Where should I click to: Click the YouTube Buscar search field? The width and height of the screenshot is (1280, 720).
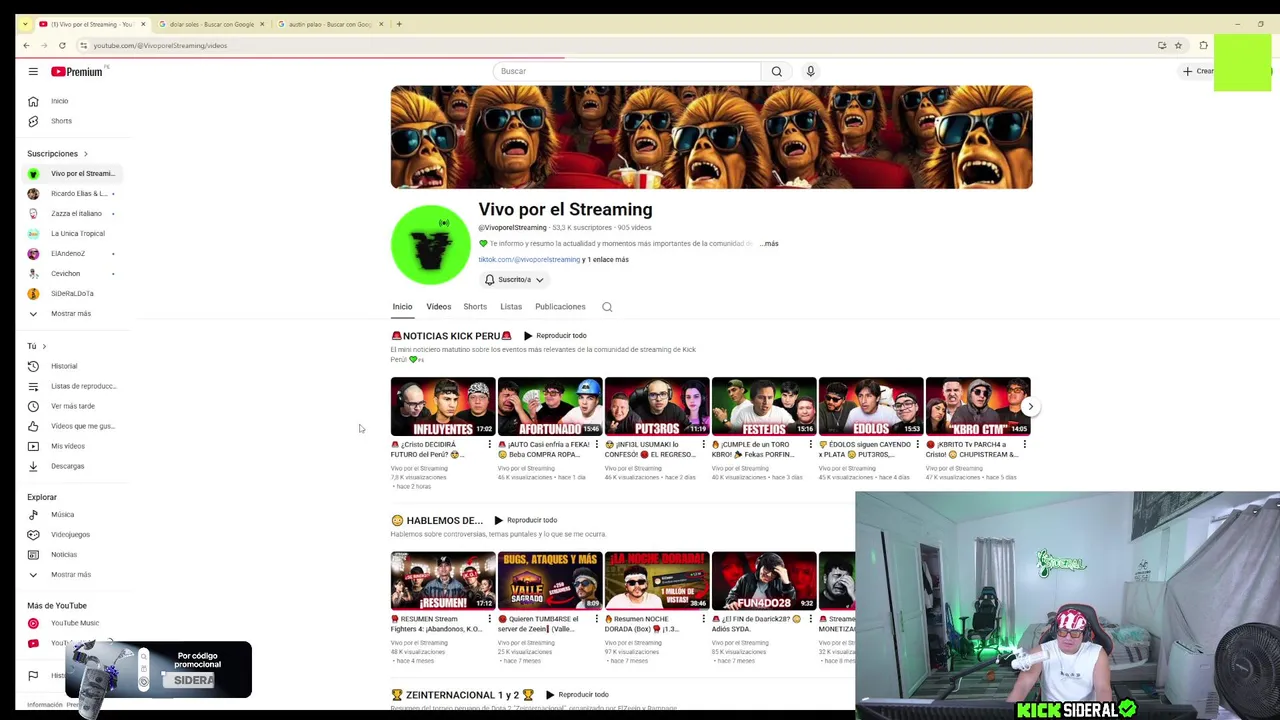[x=627, y=71]
